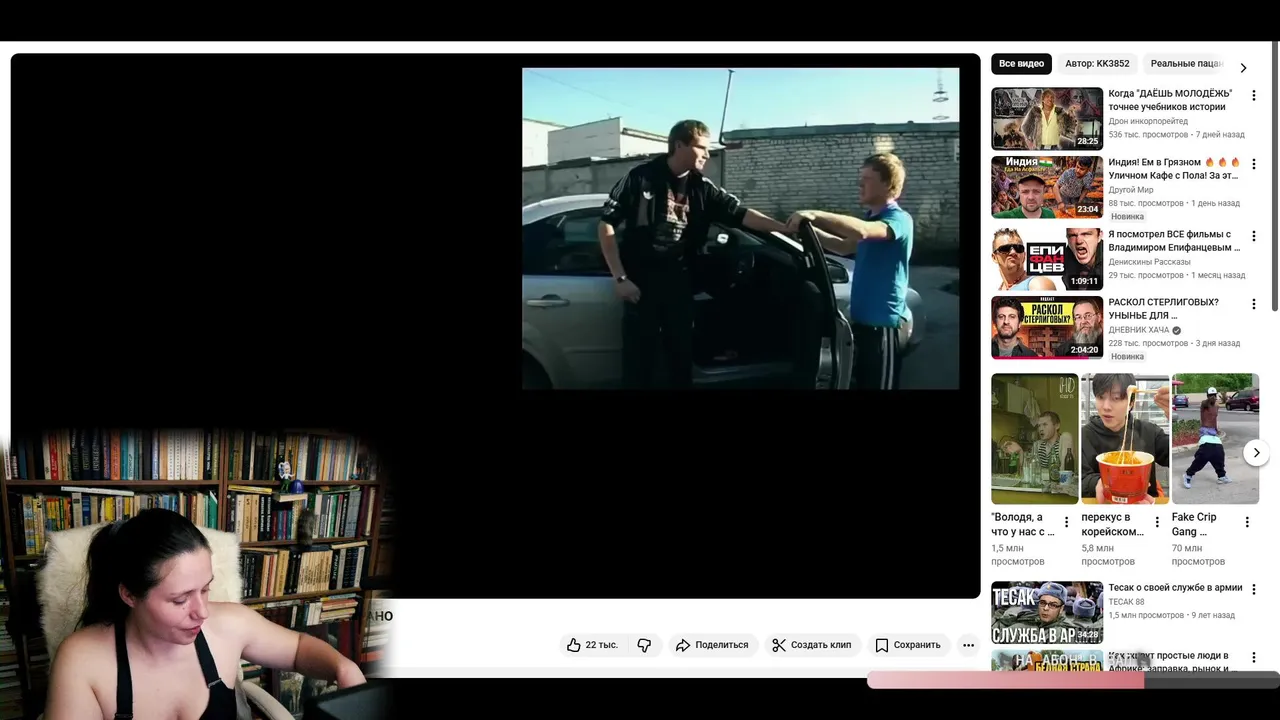Image resolution: width=1280 pixels, height=720 pixels.
Task: Click title Я посмотрел ВСЕ фильмы с Владимиром
Action: click(1174, 241)
